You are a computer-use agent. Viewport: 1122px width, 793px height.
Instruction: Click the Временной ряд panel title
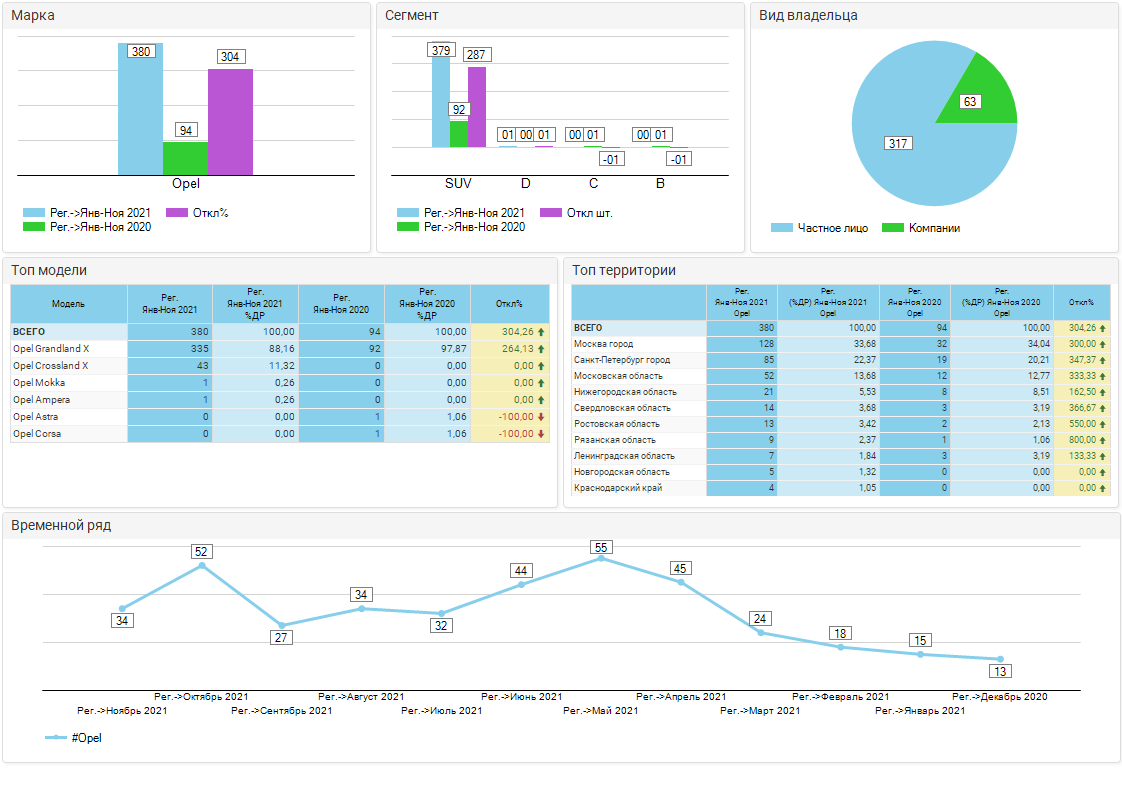pyautogui.click(x=60, y=525)
